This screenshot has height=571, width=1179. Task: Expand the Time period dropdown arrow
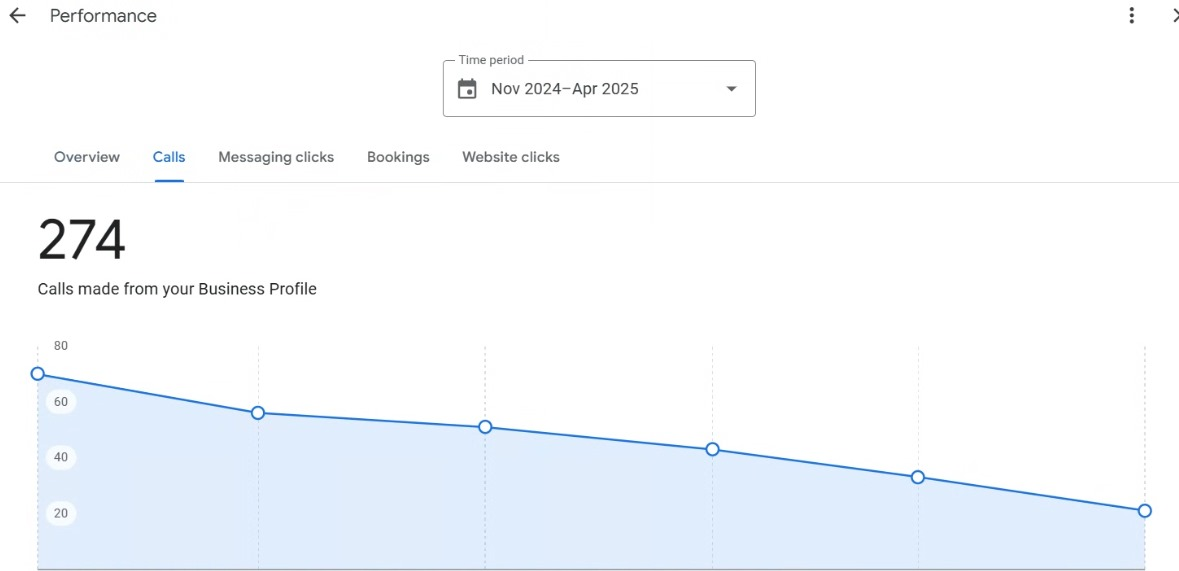click(731, 89)
